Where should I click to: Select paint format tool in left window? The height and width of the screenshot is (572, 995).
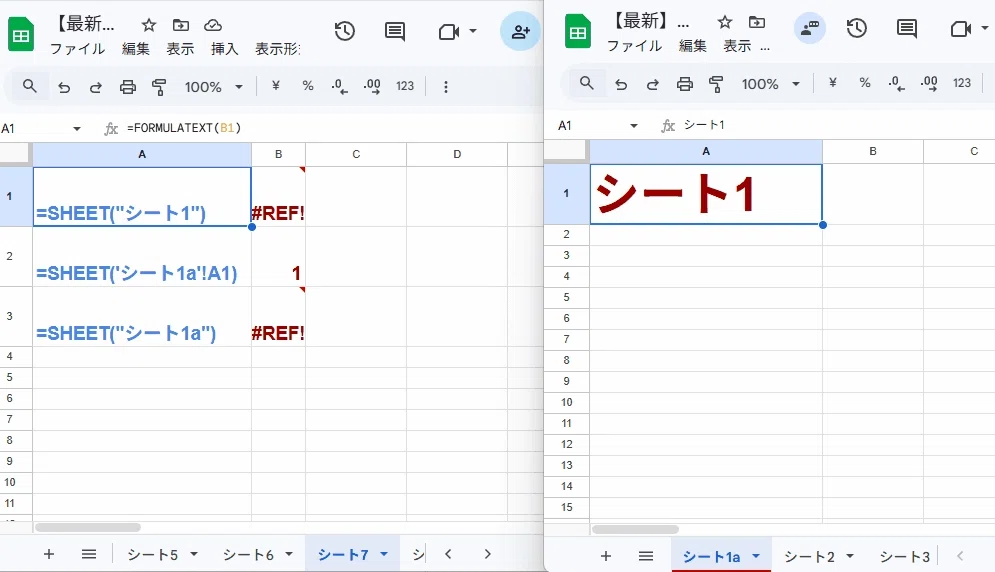[159, 87]
